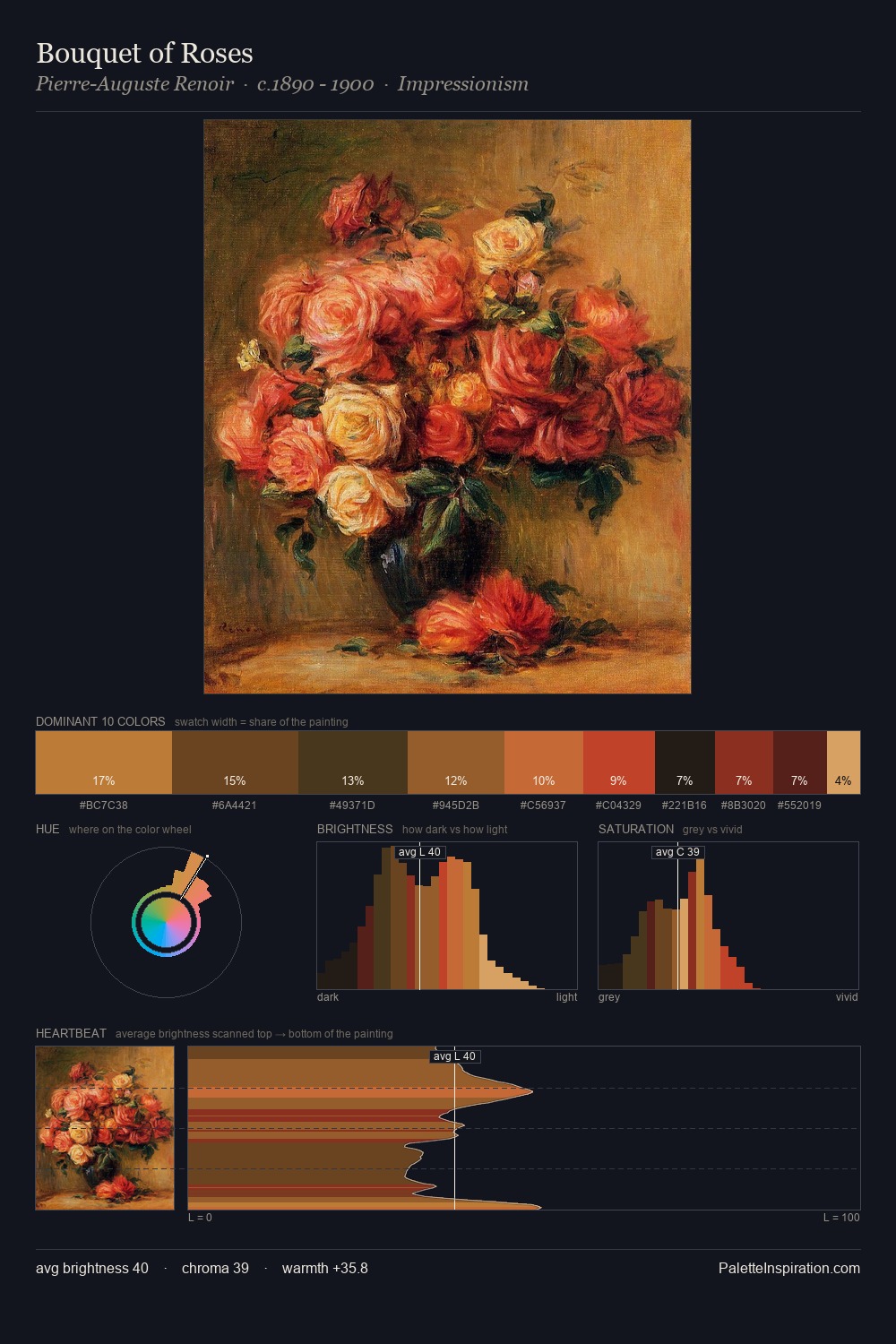Click the artist name "Pierre-Auguste Renoir"
The height and width of the screenshot is (1344, 896).
pyautogui.click(x=134, y=84)
